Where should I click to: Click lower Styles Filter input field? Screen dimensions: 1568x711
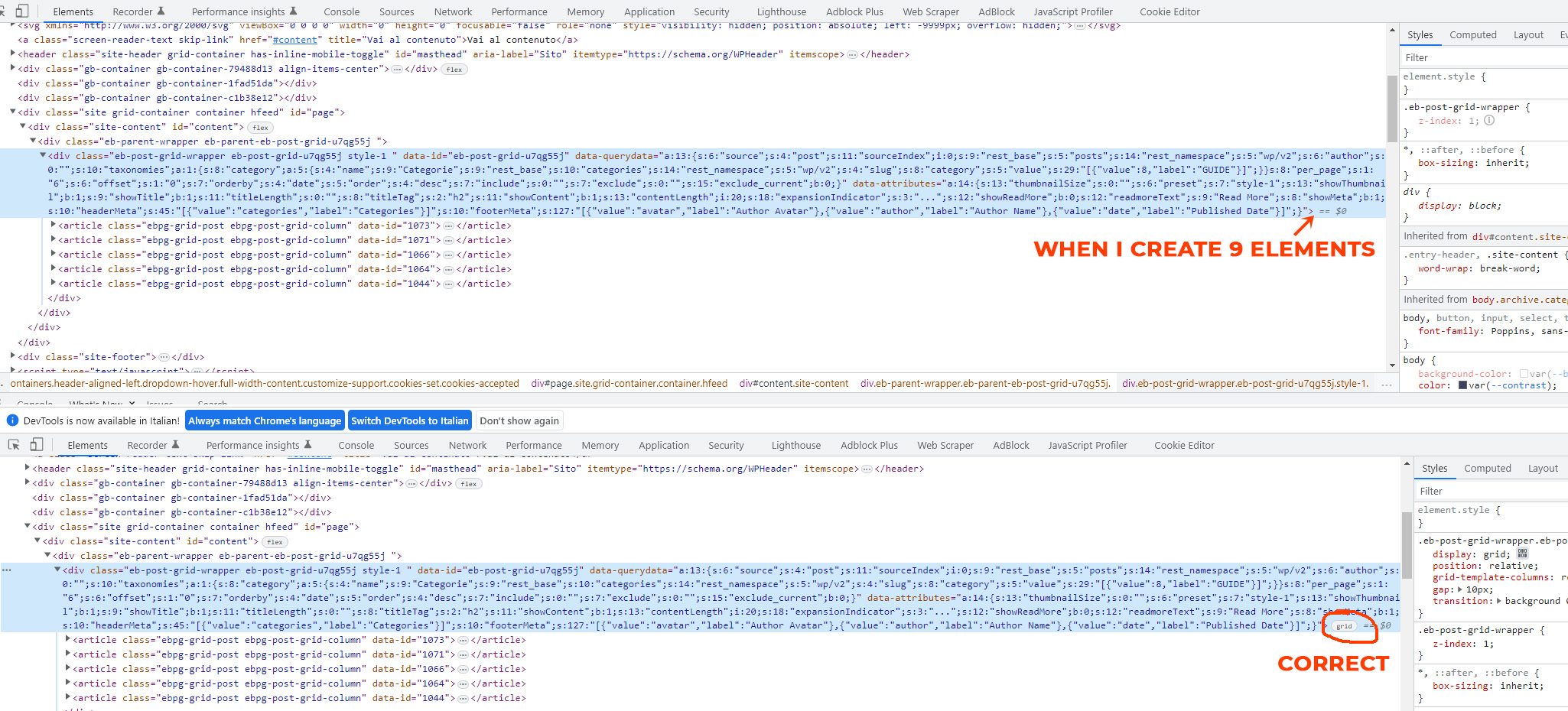[1490, 491]
